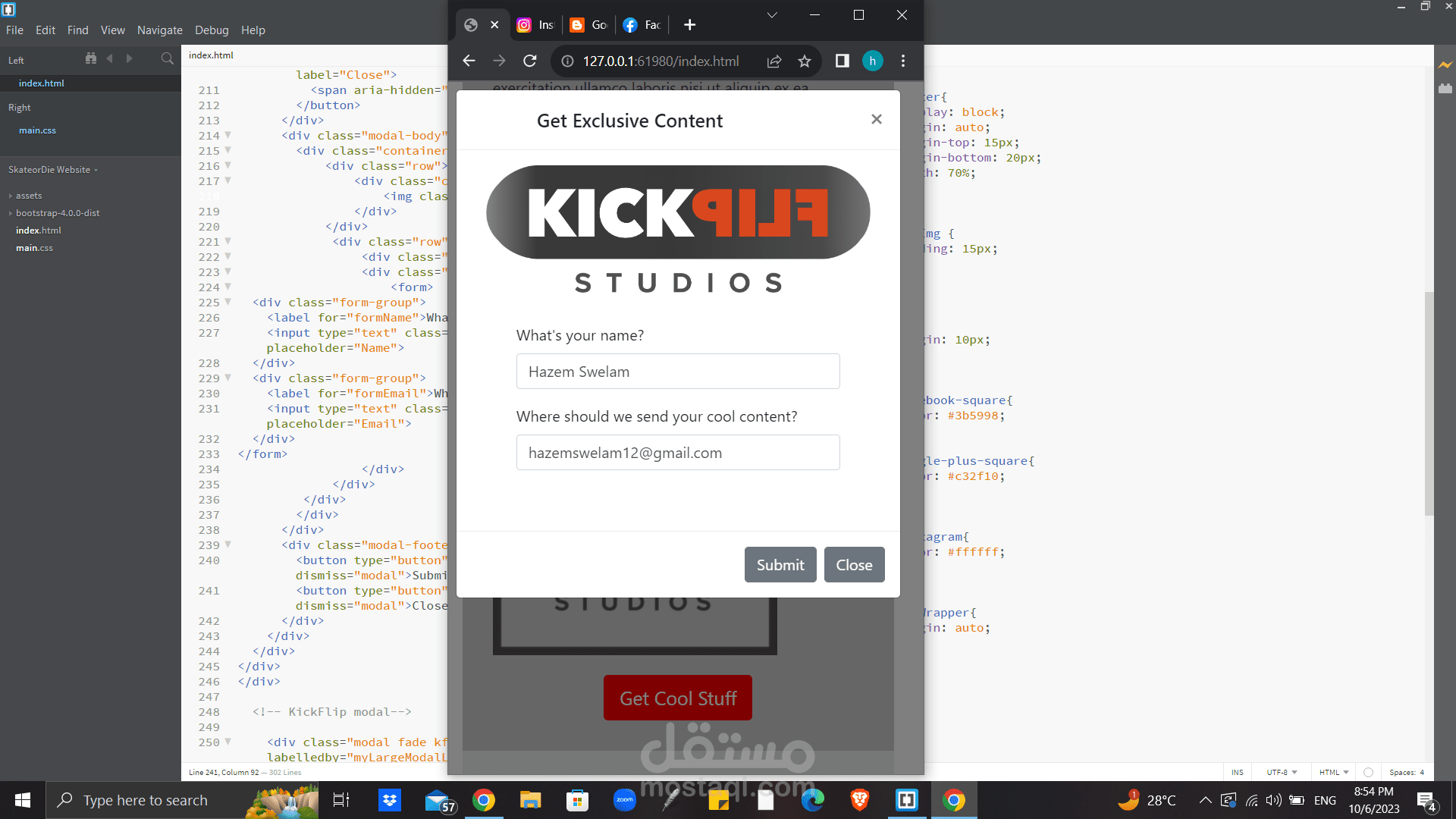Image resolution: width=1456 pixels, height=819 pixels.
Task: Open the browser side panel icon
Action: pyautogui.click(x=842, y=61)
